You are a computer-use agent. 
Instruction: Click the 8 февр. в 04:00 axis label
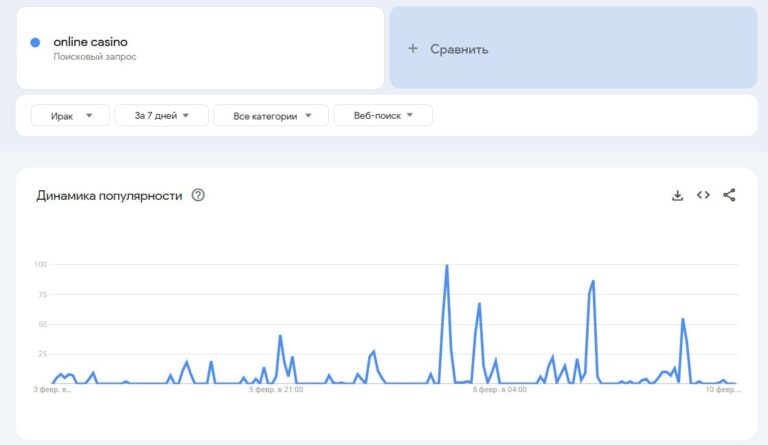click(x=499, y=390)
